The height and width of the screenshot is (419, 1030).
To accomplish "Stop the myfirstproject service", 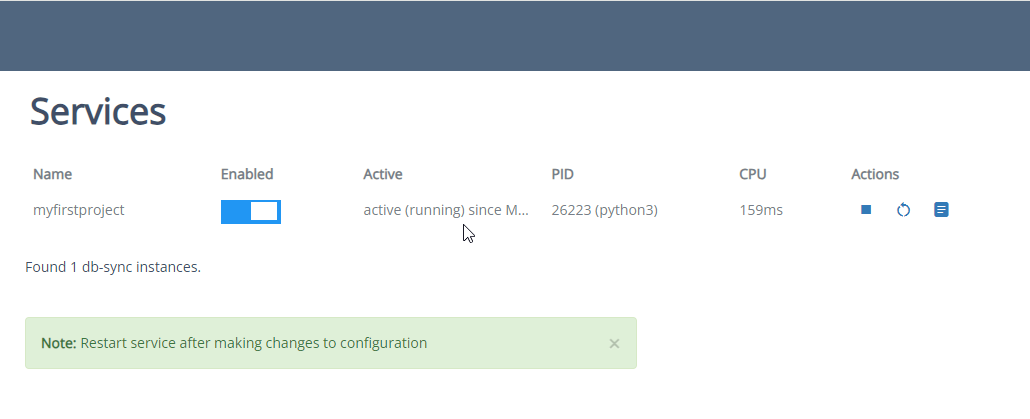I will point(866,210).
